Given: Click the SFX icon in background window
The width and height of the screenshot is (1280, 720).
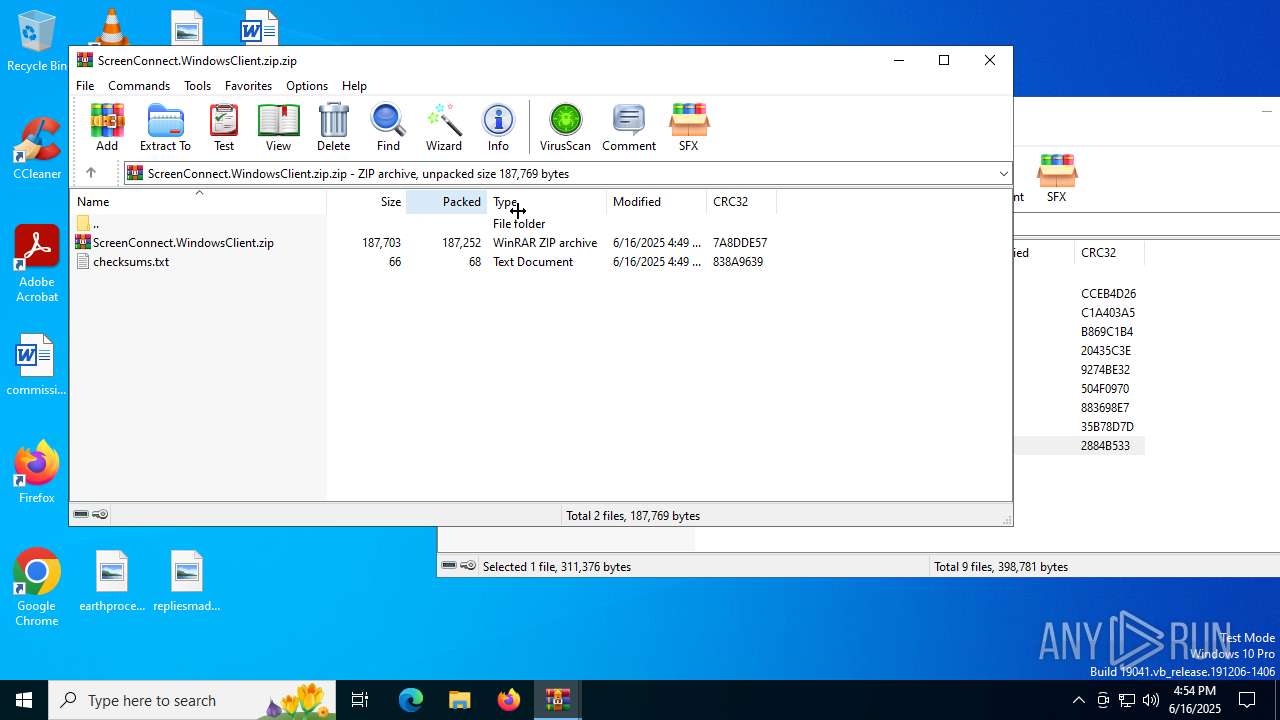Looking at the screenshot, I should coord(1056,178).
